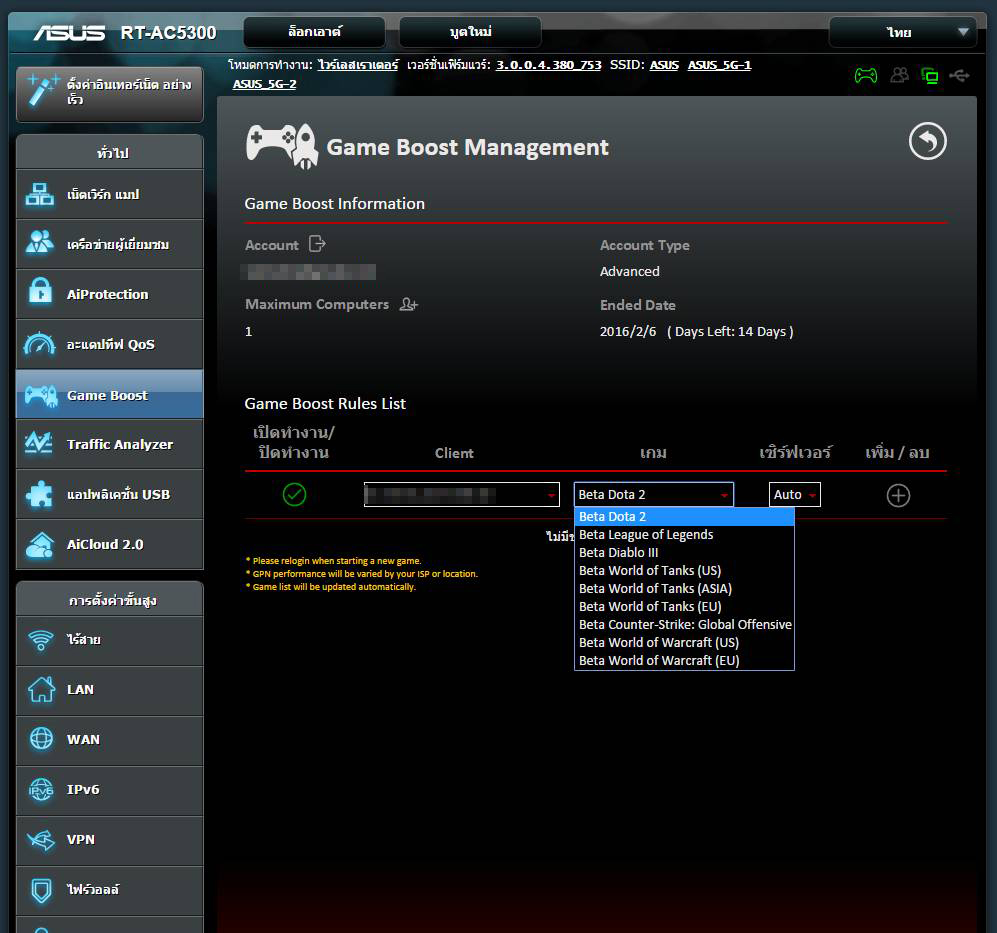Select Beta Counter-Strike: Global Offensive
This screenshot has height=933, width=997.
[684, 625]
